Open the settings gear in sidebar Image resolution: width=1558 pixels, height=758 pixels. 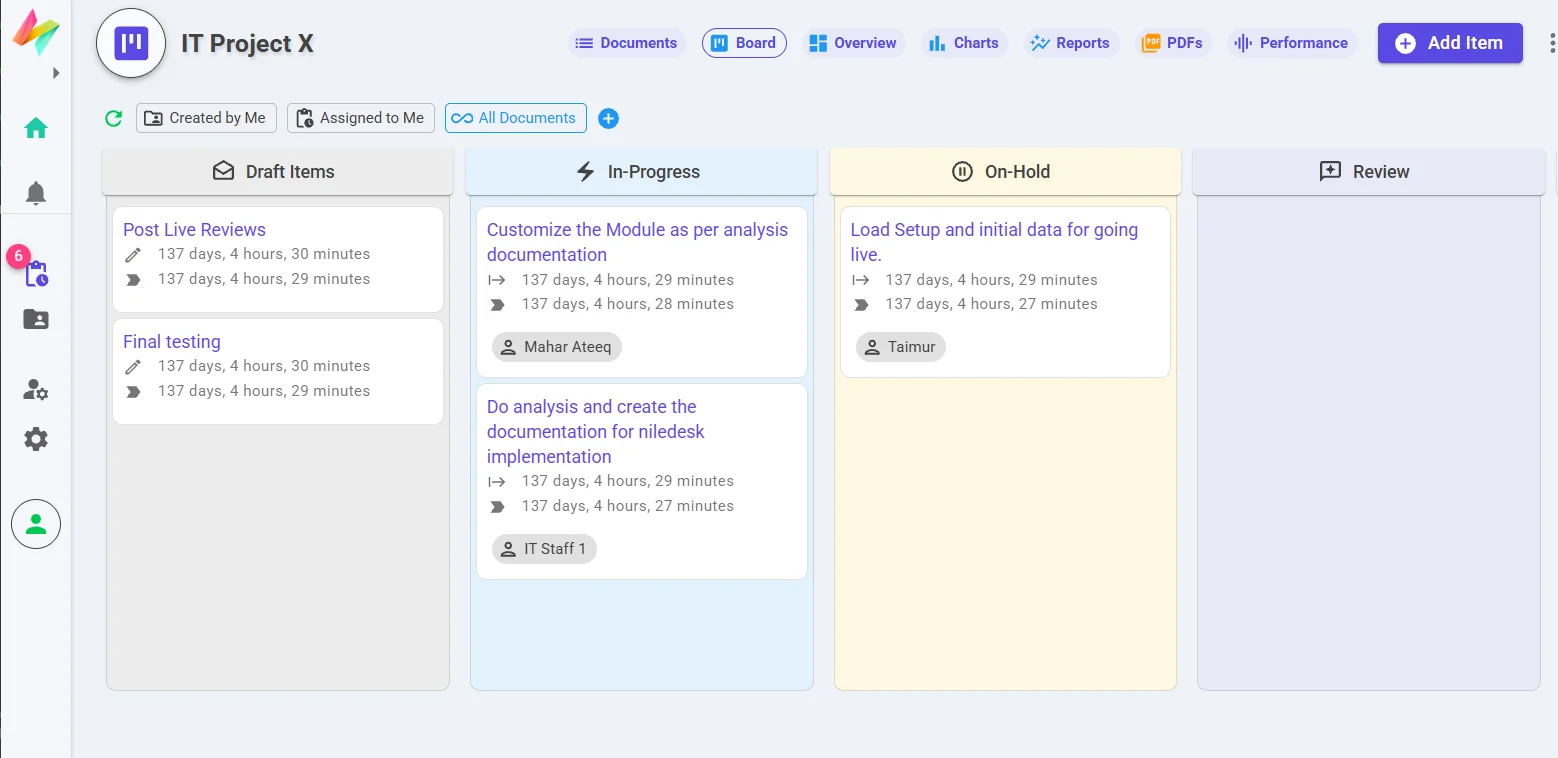(x=36, y=439)
